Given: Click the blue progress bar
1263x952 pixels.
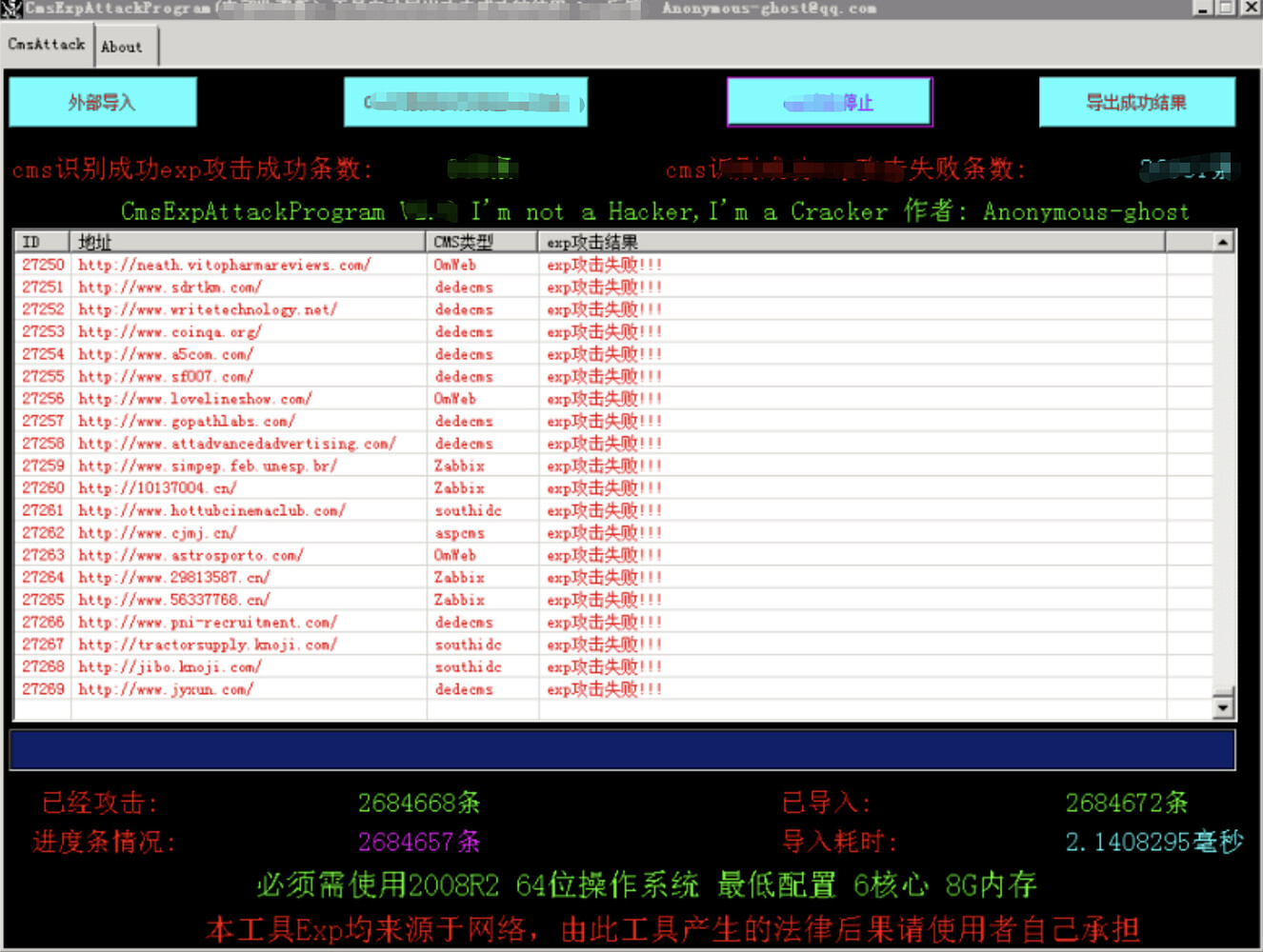Looking at the screenshot, I should pos(622,750).
